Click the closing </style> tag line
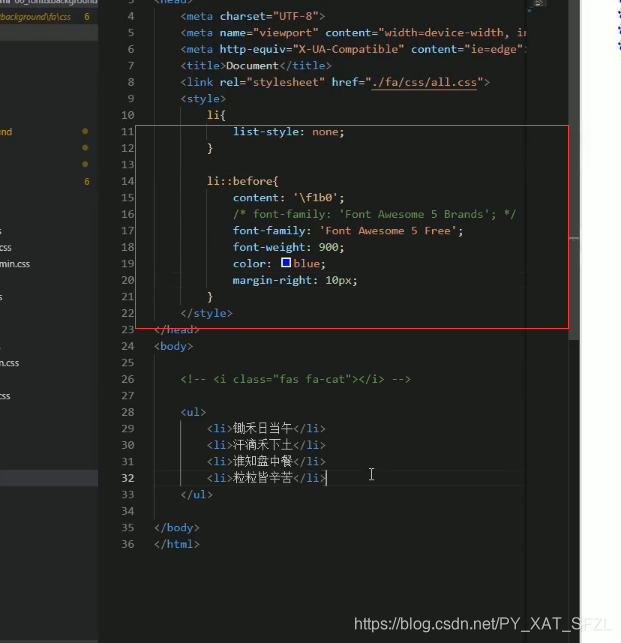Image resolution: width=621 pixels, height=643 pixels. click(206, 313)
